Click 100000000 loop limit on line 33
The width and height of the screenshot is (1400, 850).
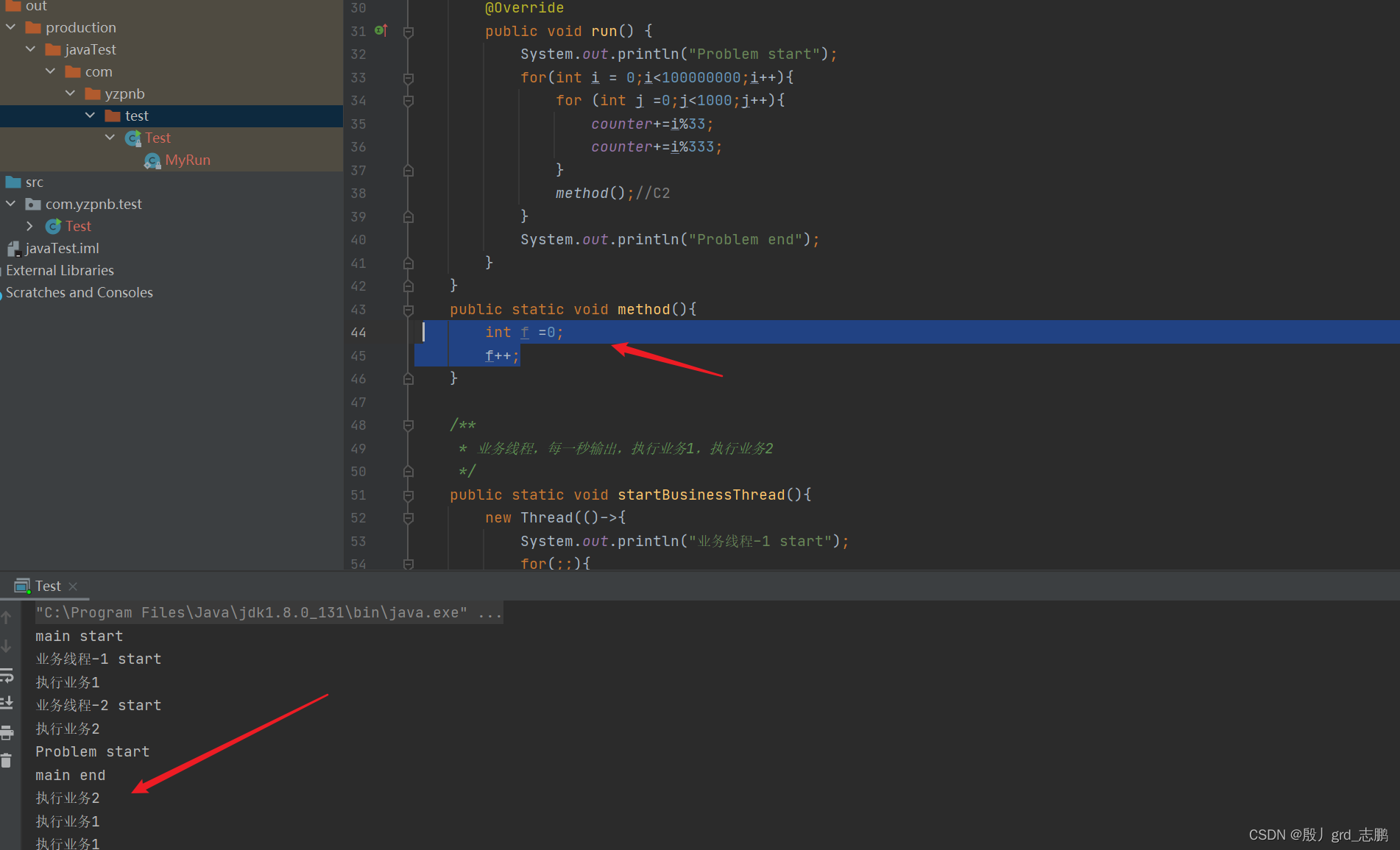coord(701,77)
